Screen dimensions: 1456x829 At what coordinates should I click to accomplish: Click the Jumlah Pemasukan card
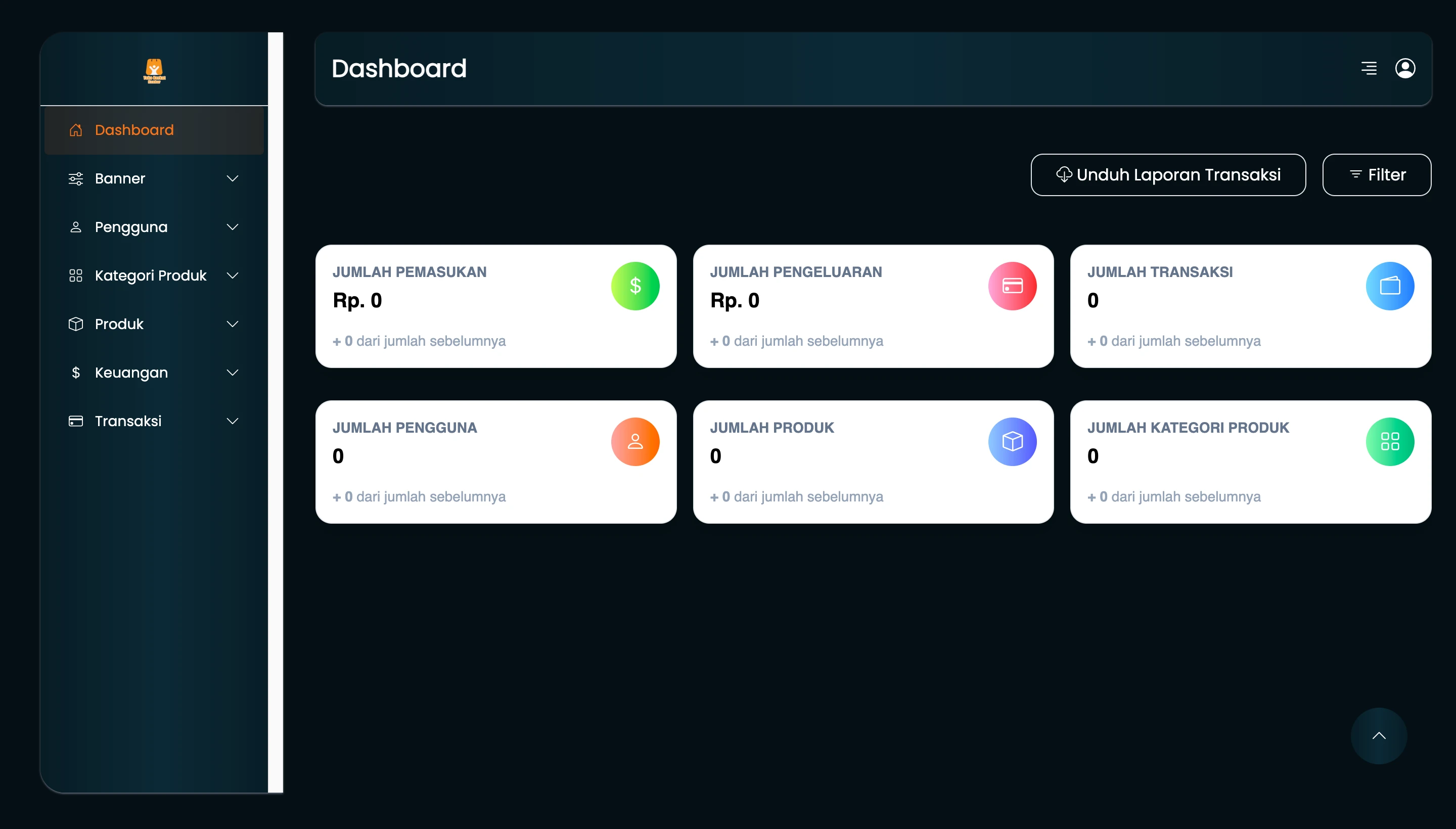(x=495, y=306)
